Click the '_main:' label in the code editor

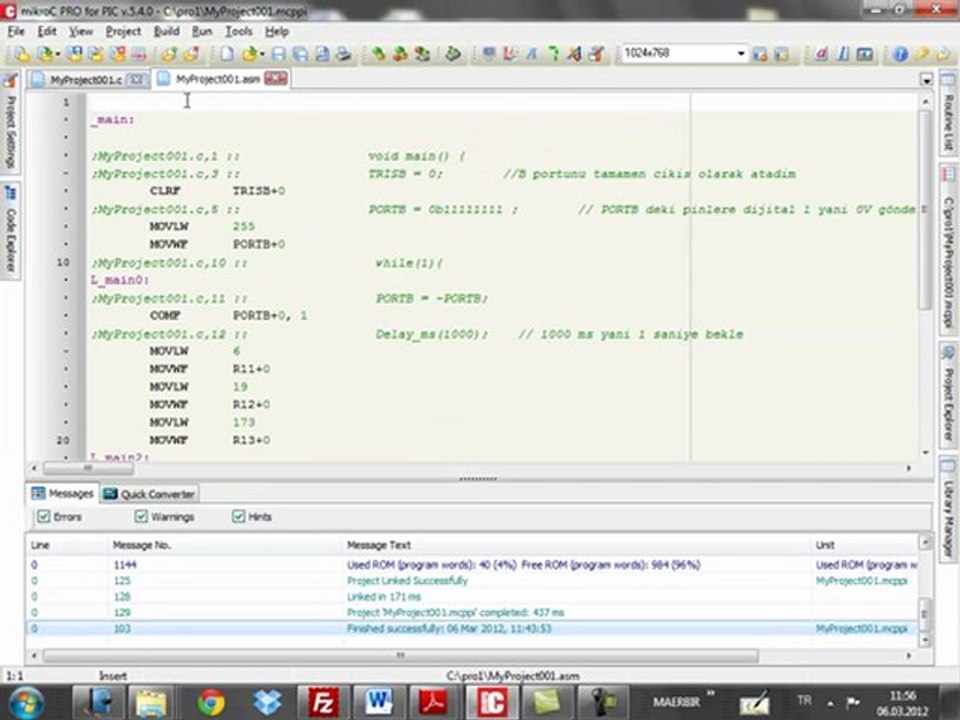click(113, 120)
